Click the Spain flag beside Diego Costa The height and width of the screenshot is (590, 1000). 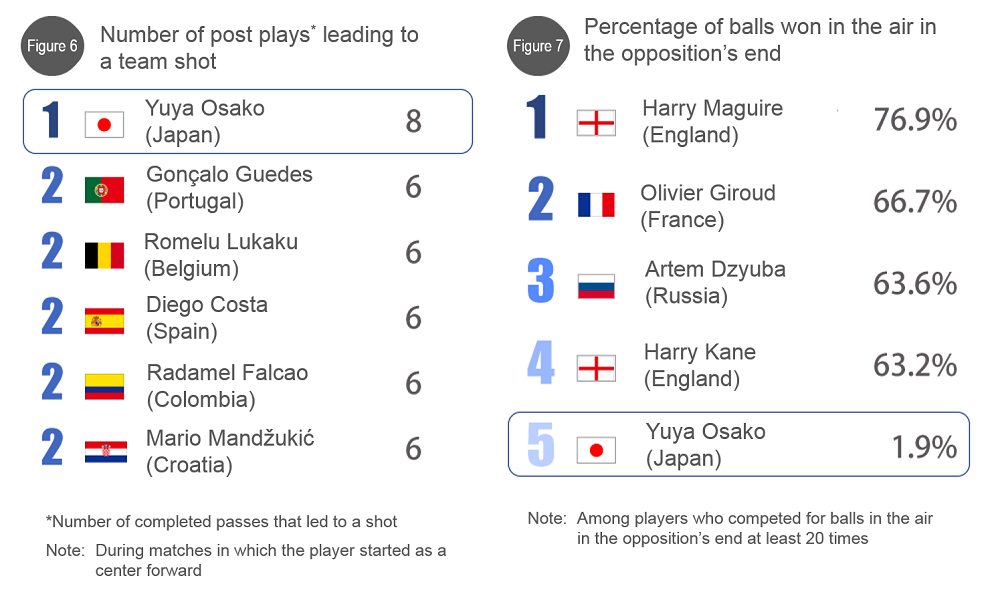pyautogui.click(x=105, y=321)
